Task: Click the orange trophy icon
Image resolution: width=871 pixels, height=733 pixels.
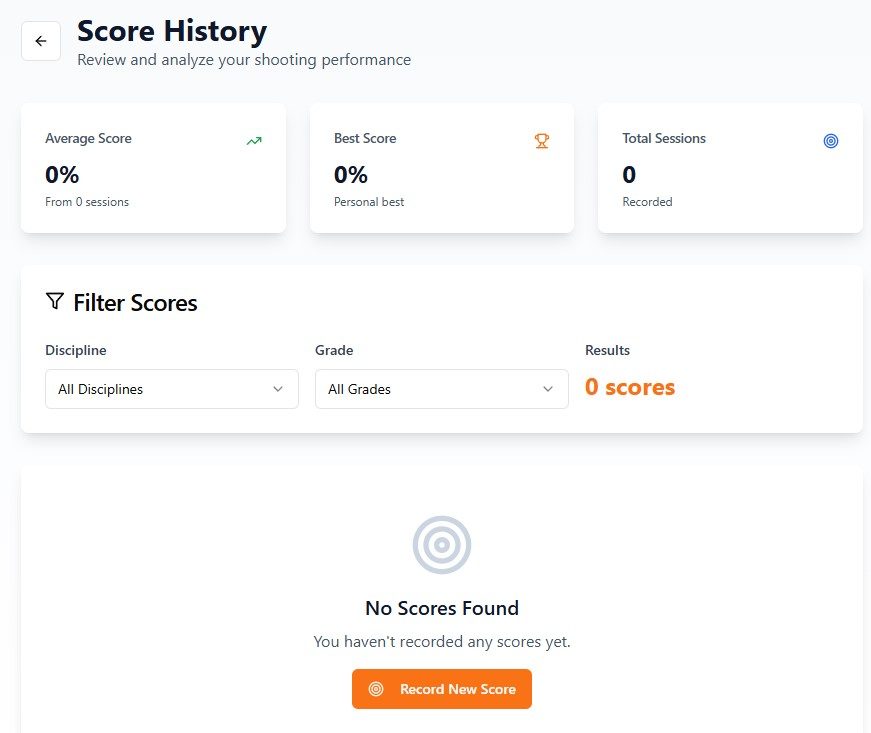Action: (542, 141)
